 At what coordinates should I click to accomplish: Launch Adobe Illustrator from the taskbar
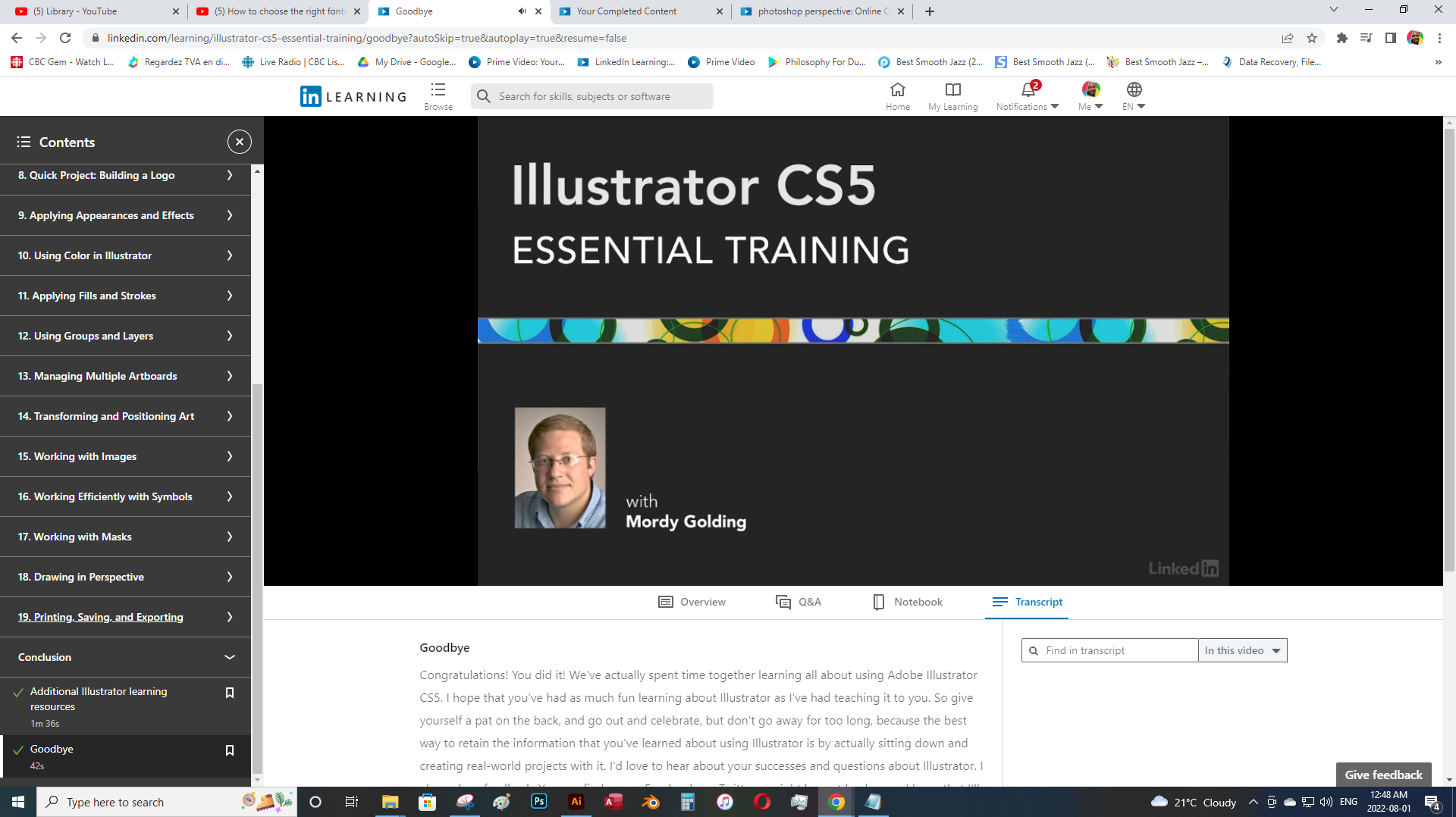[x=576, y=802]
